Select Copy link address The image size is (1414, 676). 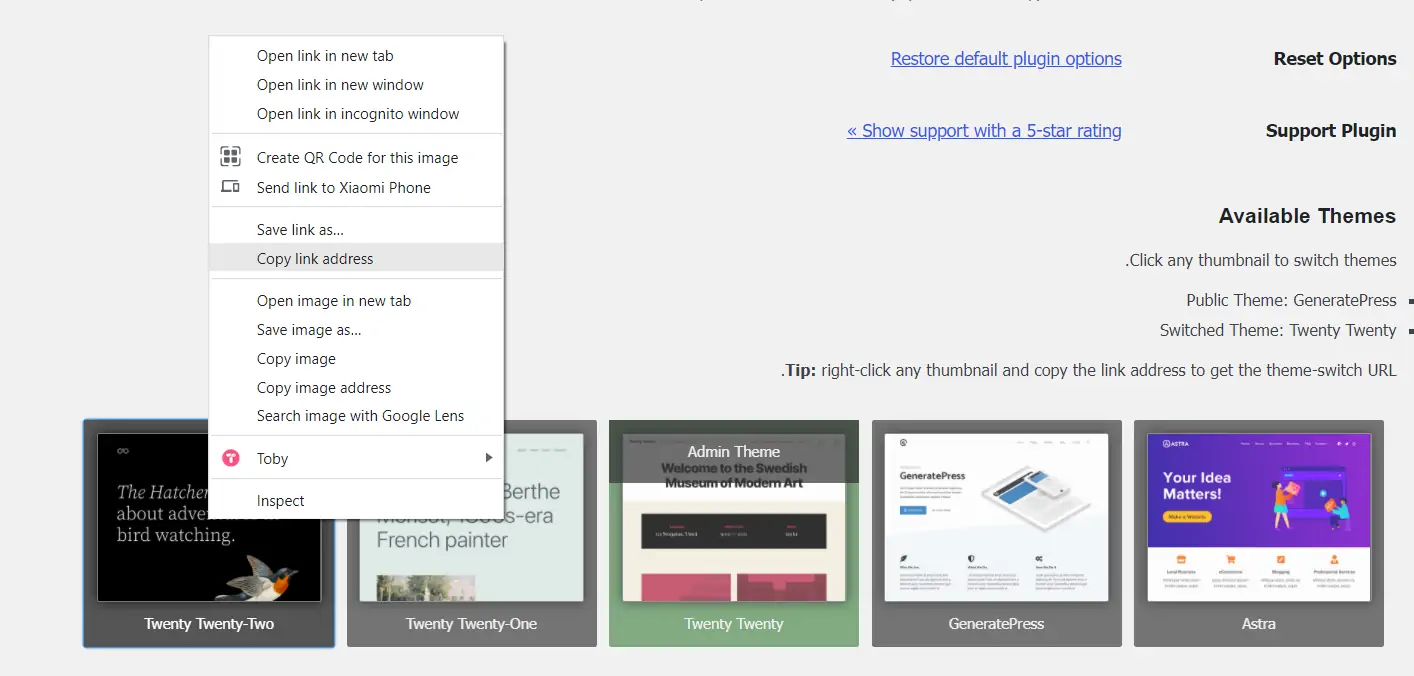click(315, 259)
